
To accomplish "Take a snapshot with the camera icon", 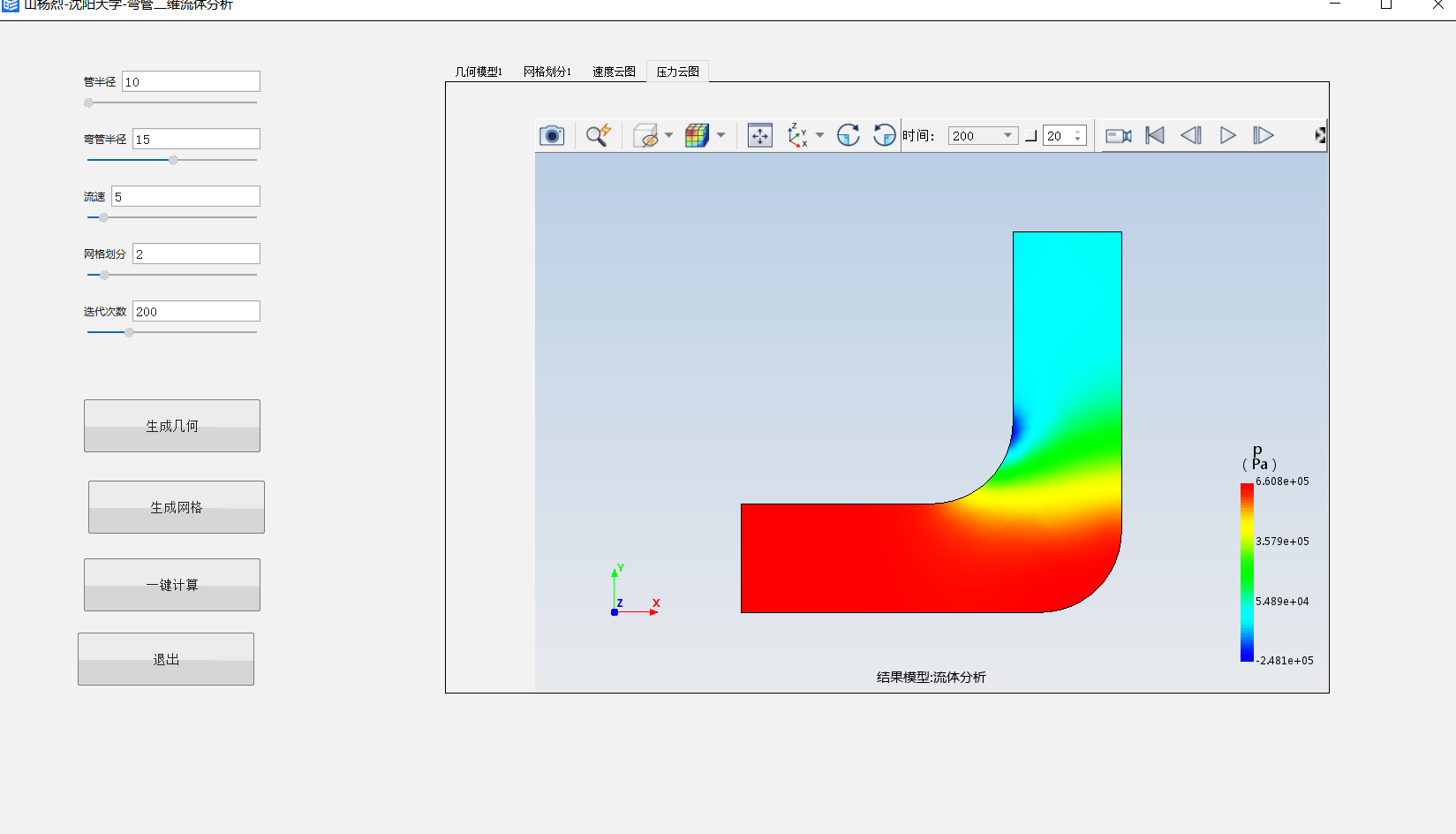I will point(552,135).
